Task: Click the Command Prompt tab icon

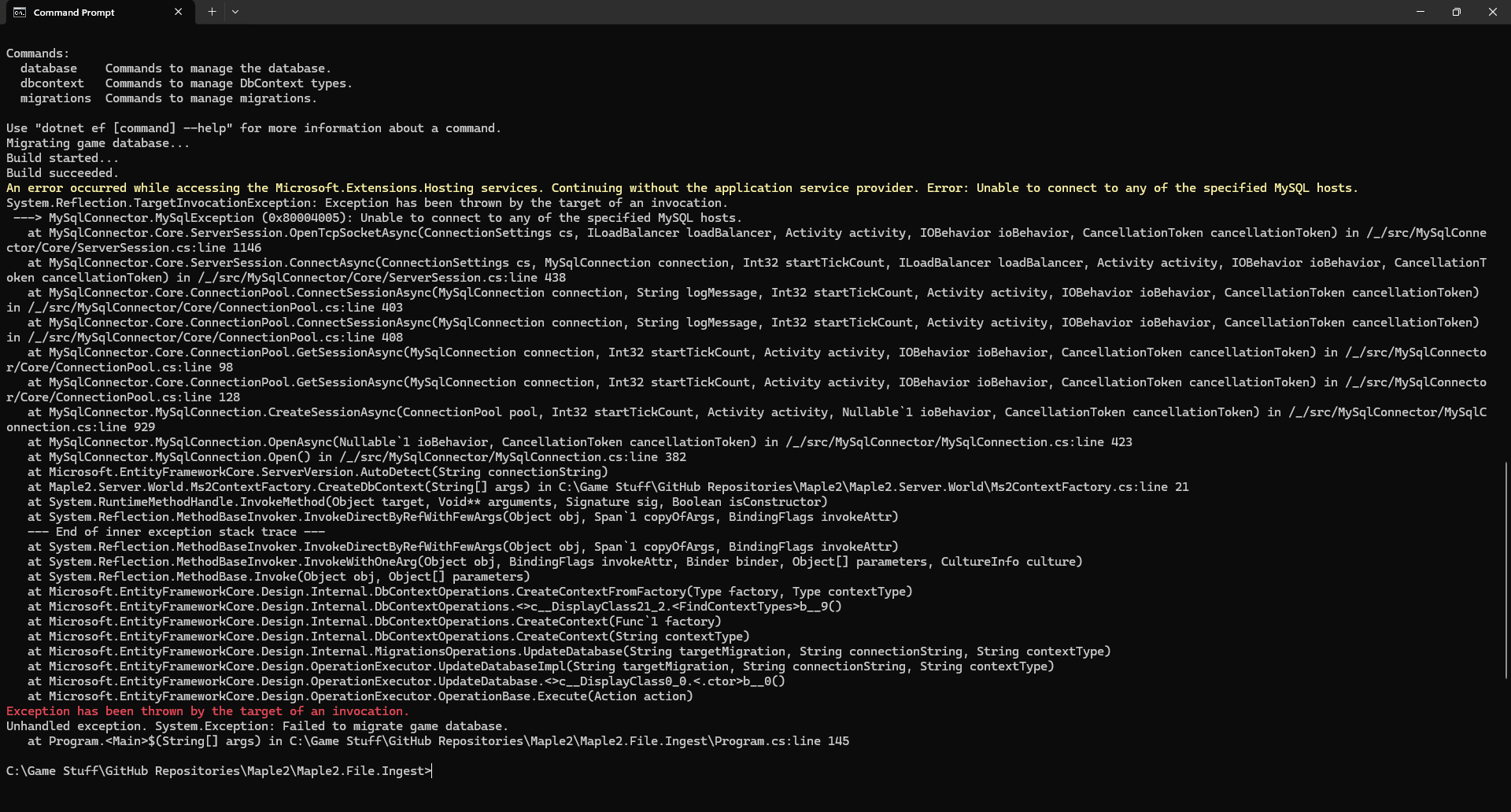Action: (x=20, y=13)
